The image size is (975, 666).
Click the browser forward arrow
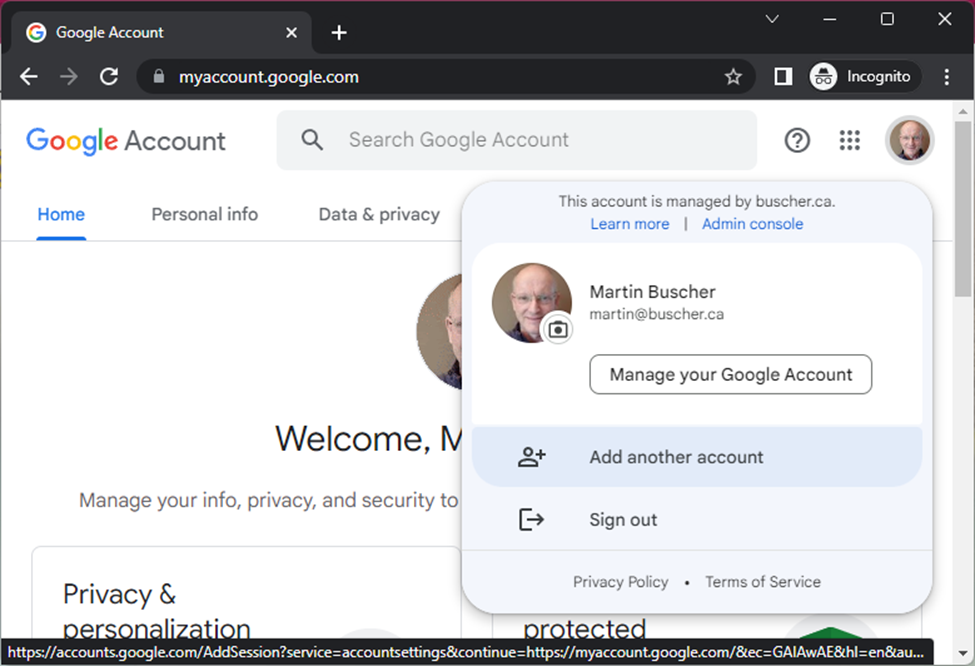click(69, 76)
